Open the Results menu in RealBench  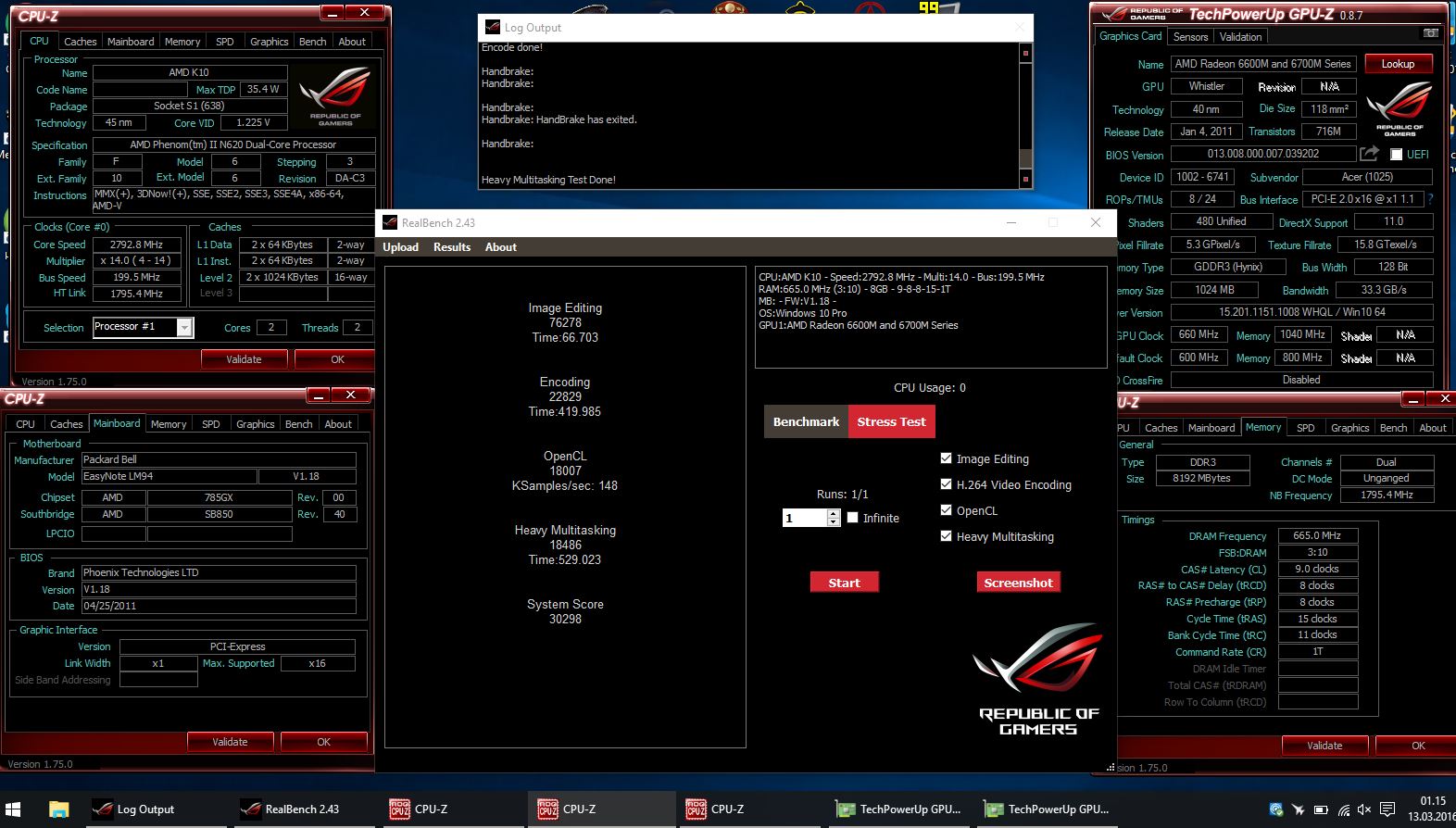click(452, 247)
